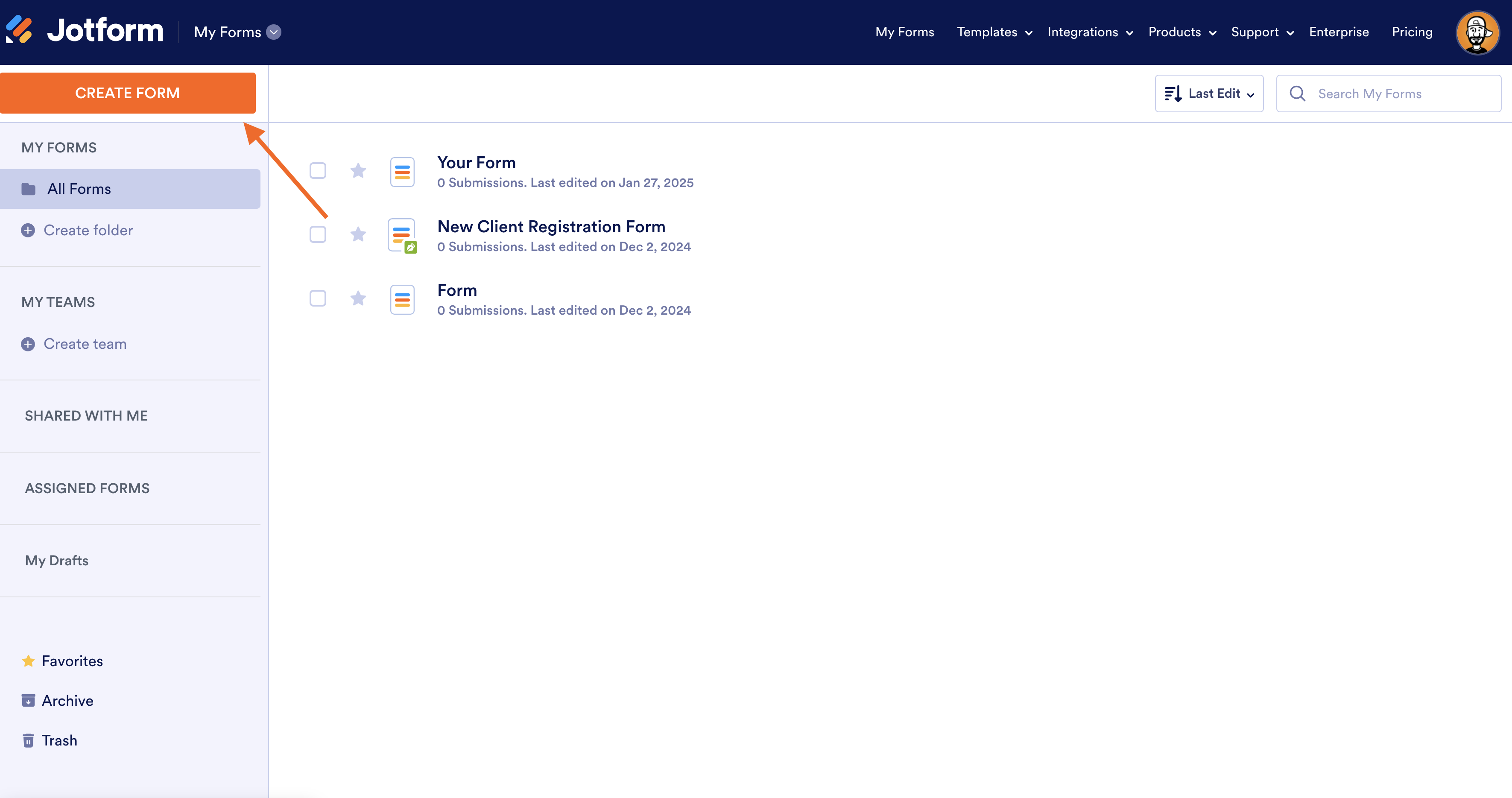Open the Favorites list
Screen dimensions: 1512x798
72,661
